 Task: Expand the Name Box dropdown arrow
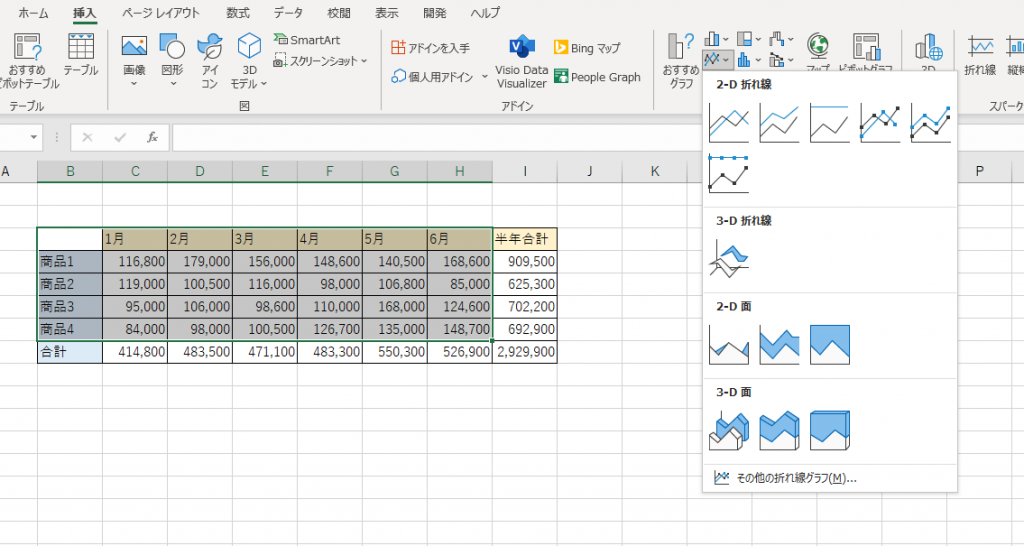pyautogui.click(x=35, y=138)
